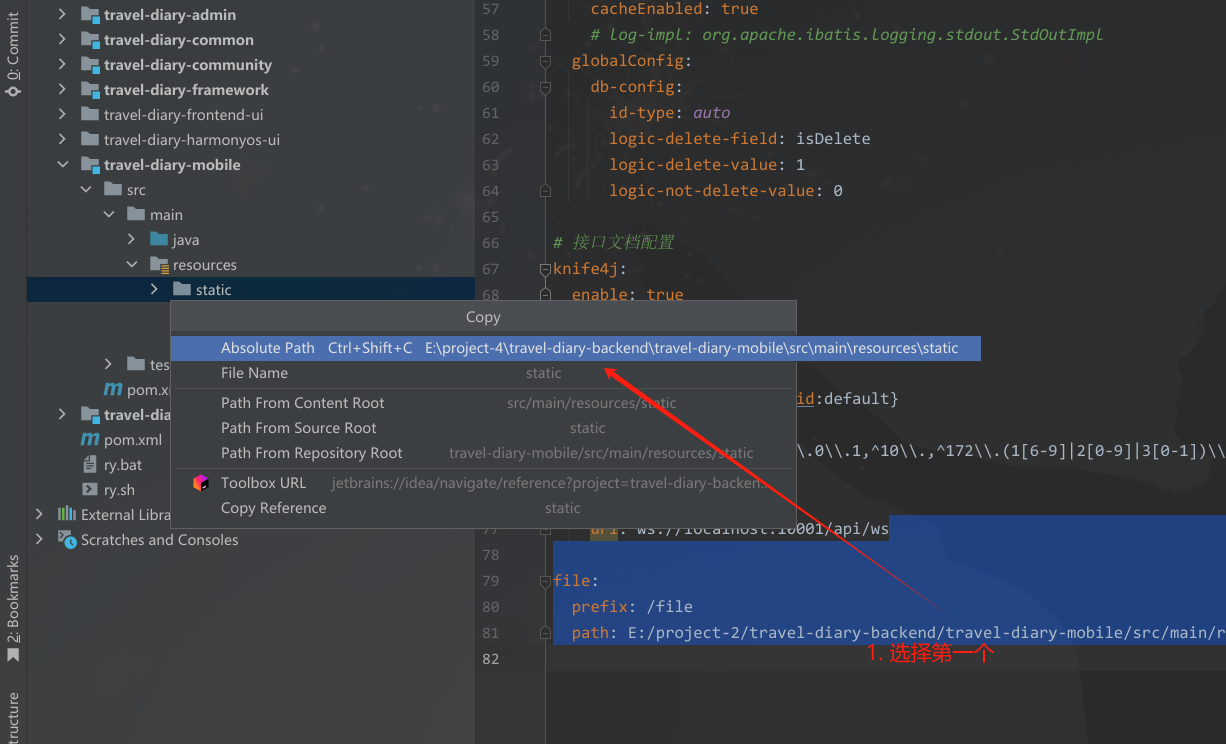Image resolution: width=1226 pixels, height=744 pixels.
Task: Choose Toolbox URL in the Copy popup
Action: [x=483, y=483]
